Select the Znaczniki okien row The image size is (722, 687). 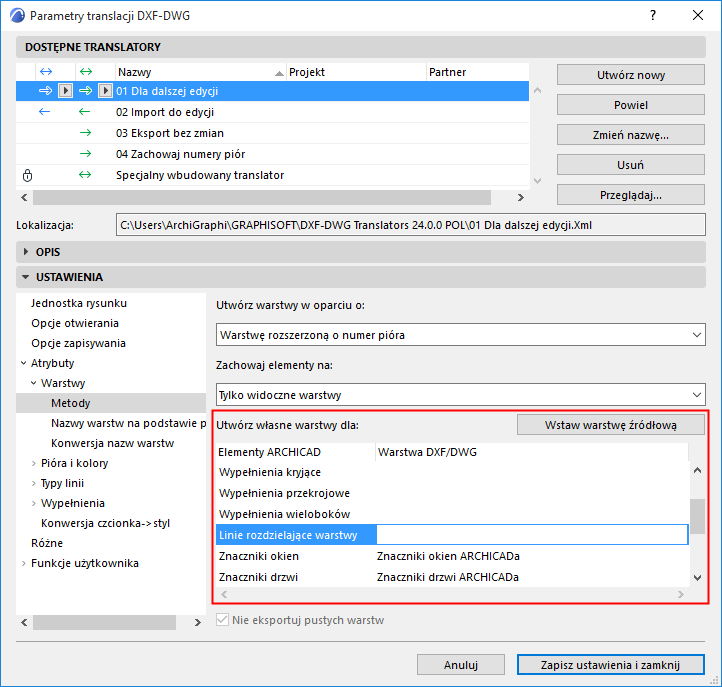point(452,556)
